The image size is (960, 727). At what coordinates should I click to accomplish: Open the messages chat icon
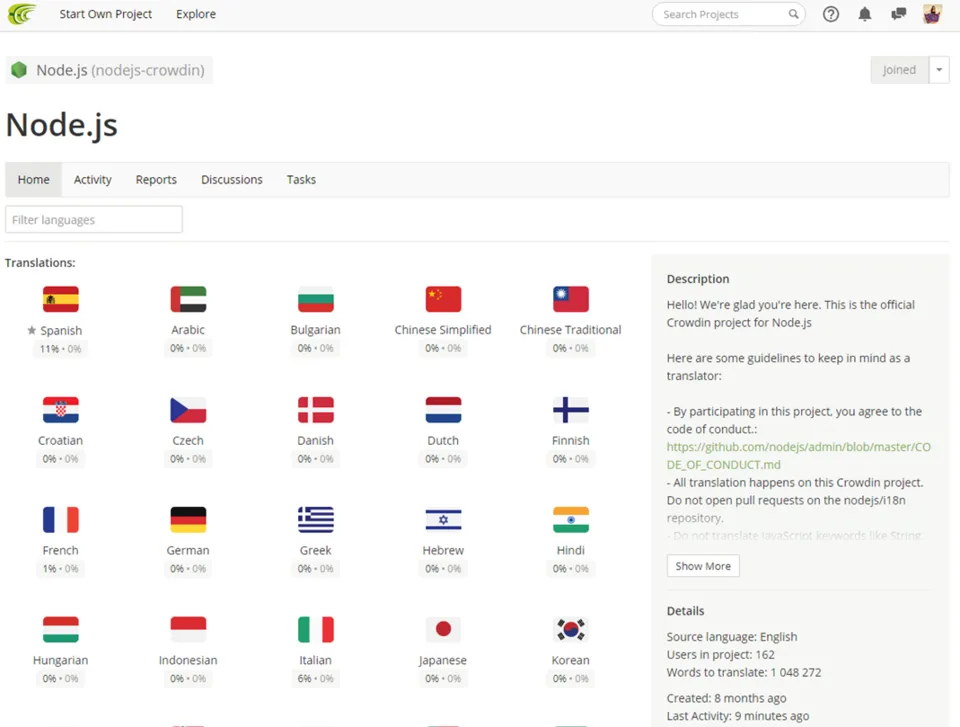click(898, 14)
